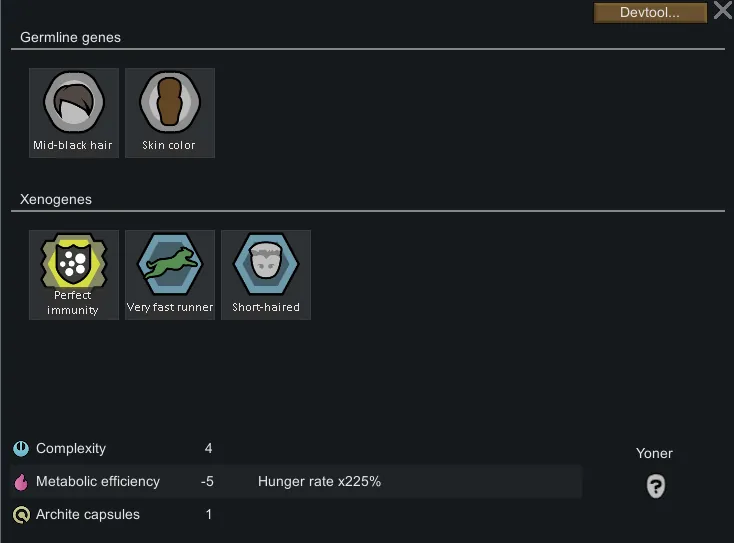This screenshot has height=543, width=734.
Task: Click the Yoner xenotype name
Action: click(654, 454)
